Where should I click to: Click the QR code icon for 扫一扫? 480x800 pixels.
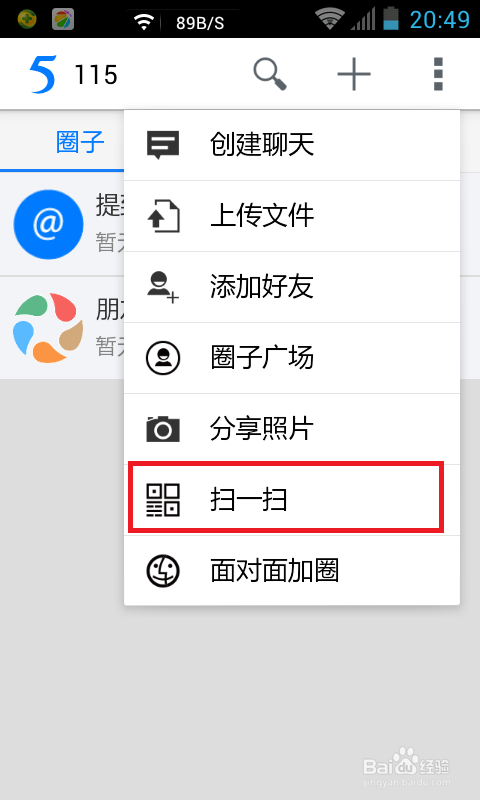tap(163, 500)
